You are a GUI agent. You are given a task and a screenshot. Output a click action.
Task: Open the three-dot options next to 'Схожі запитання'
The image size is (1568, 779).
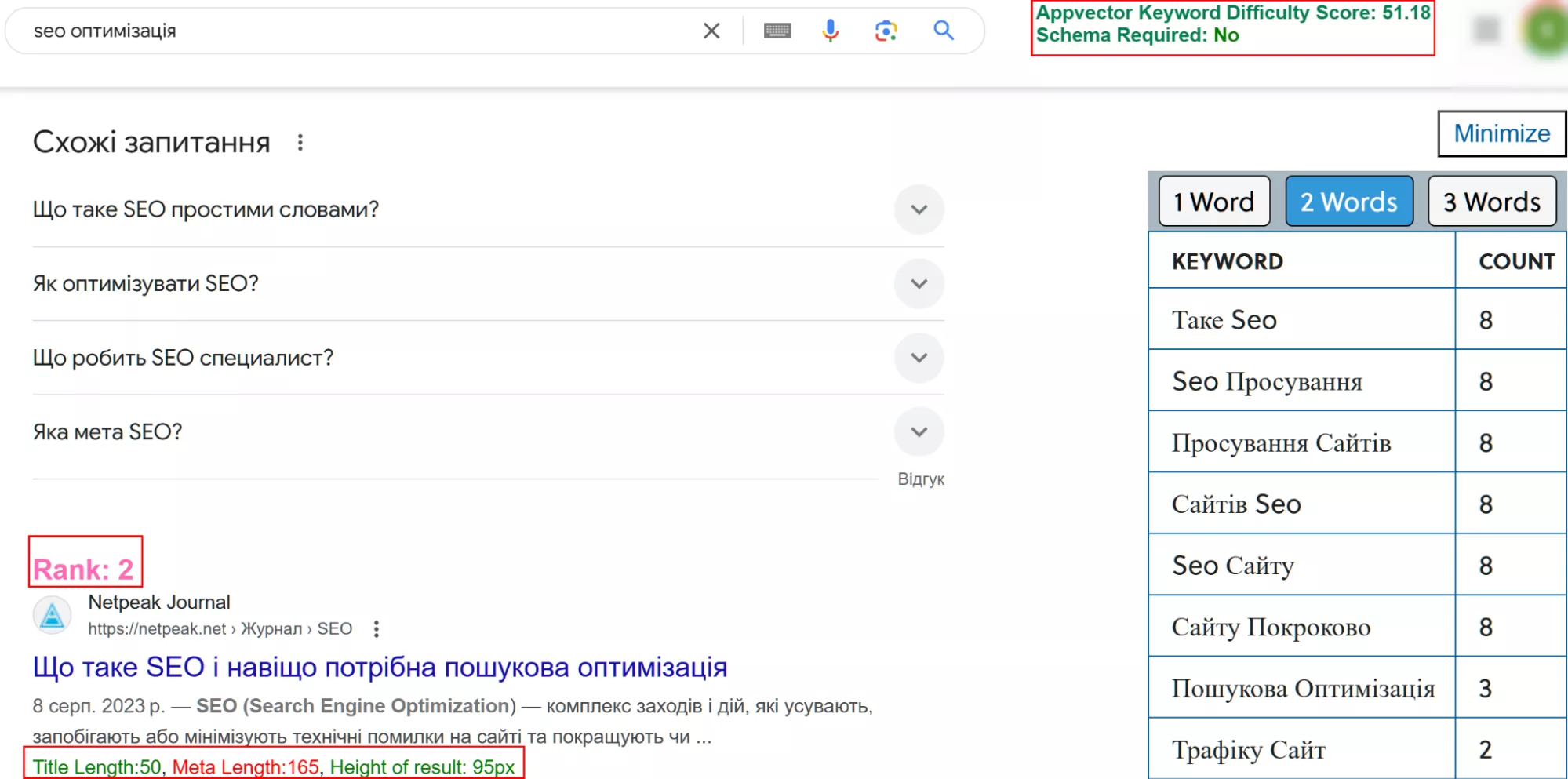(x=300, y=143)
